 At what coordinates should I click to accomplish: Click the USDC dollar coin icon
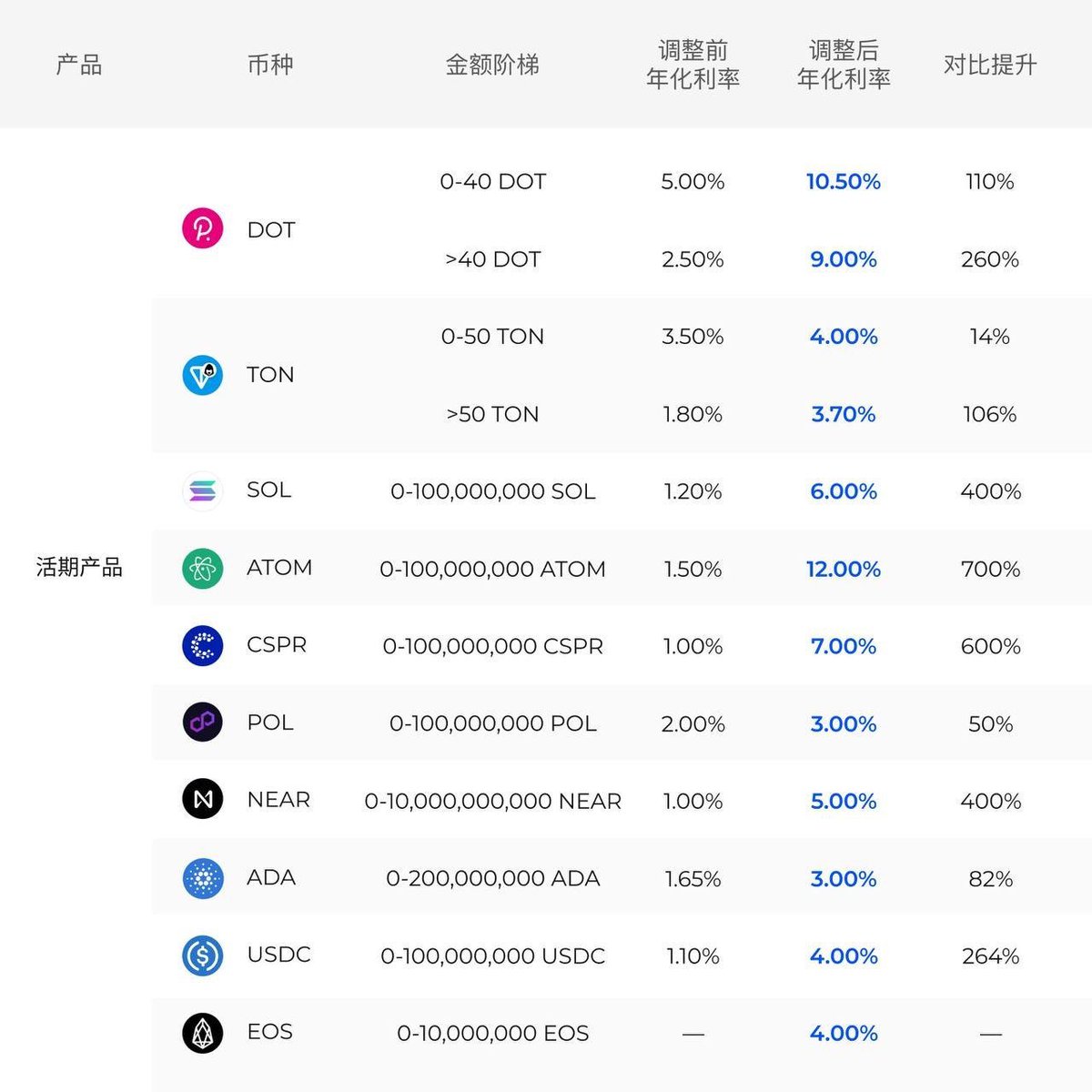click(203, 955)
